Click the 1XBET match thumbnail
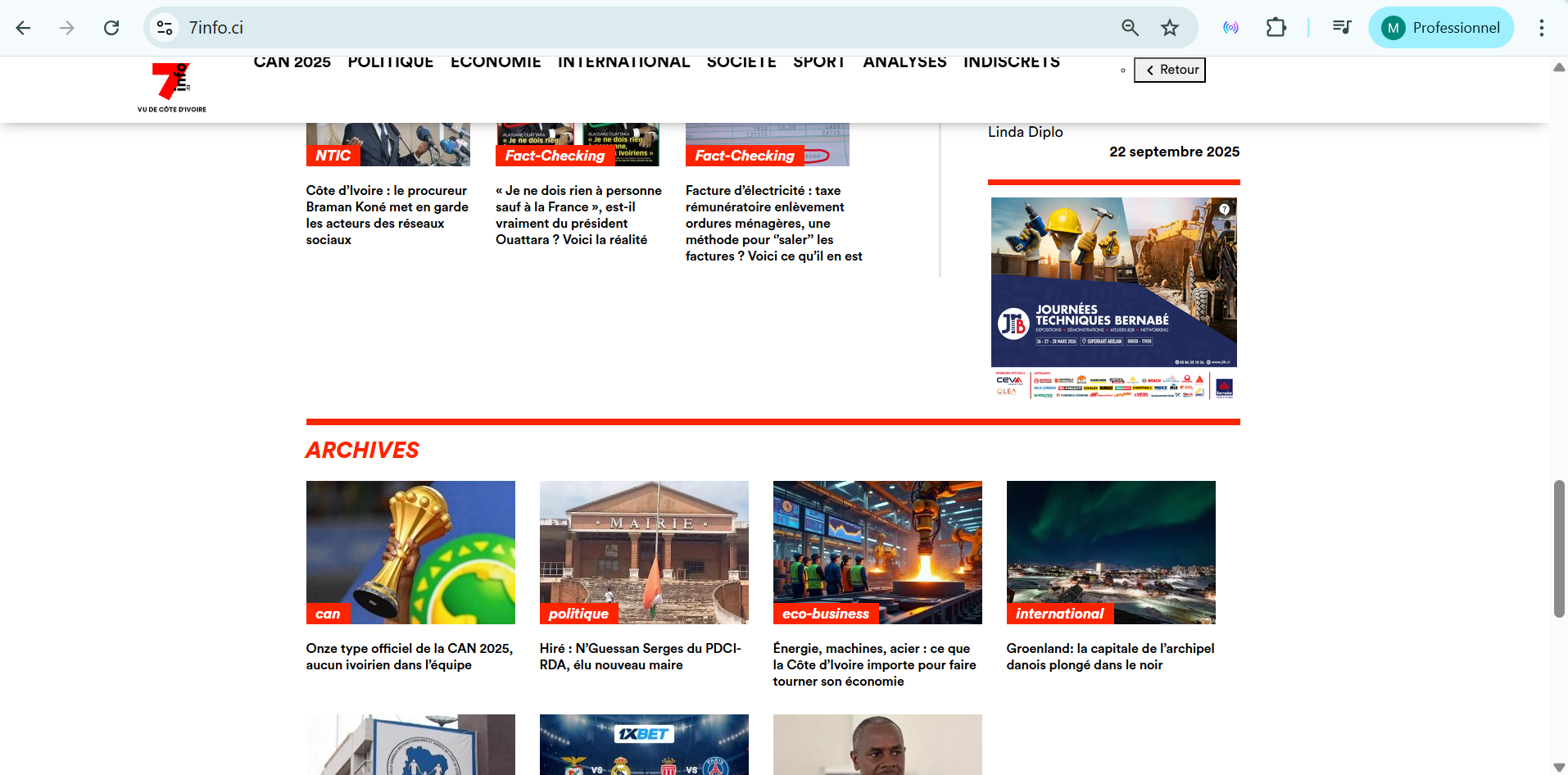This screenshot has height=775, width=1568. point(644,745)
